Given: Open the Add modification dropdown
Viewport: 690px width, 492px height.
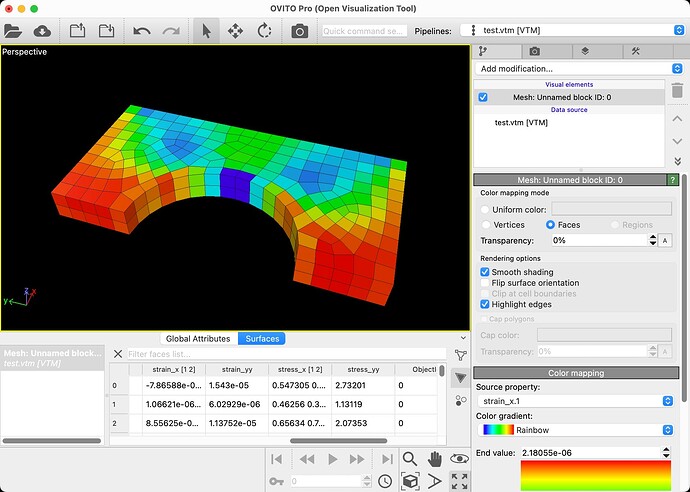Looking at the screenshot, I should pos(580,69).
